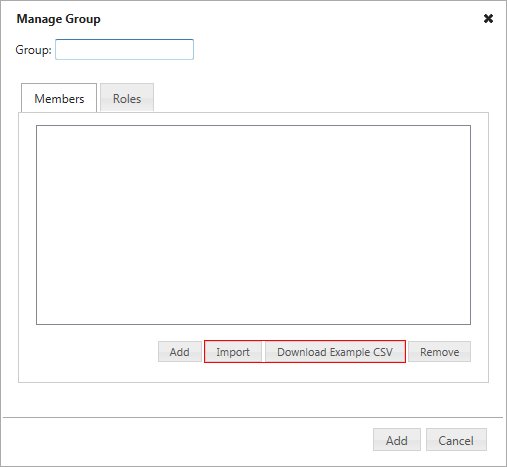The height and width of the screenshot is (467, 507).
Task: Close the Manage Group dialog with X
Action: tap(488, 19)
